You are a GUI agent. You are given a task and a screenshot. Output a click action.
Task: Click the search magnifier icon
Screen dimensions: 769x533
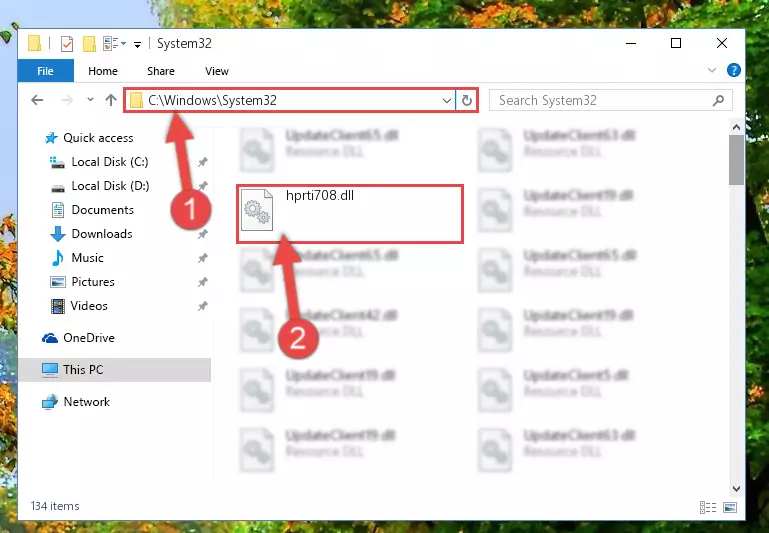[x=718, y=101]
